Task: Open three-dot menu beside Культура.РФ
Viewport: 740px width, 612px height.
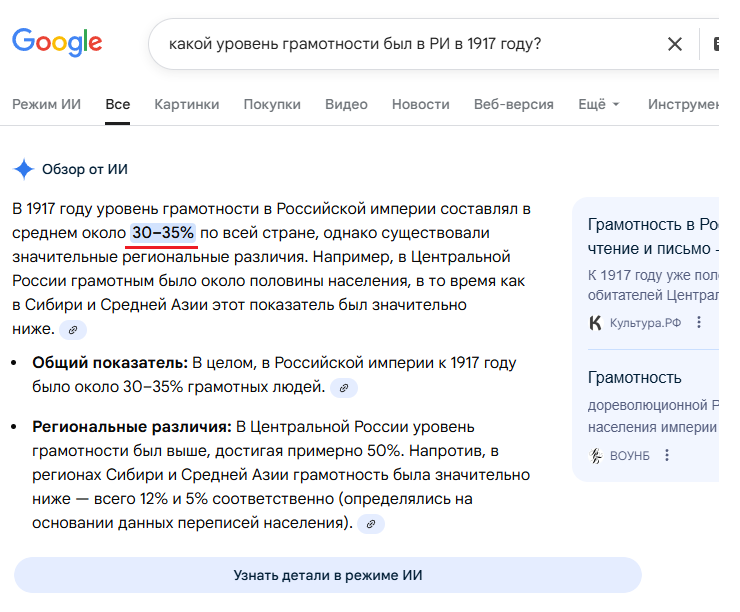Action: (x=699, y=322)
